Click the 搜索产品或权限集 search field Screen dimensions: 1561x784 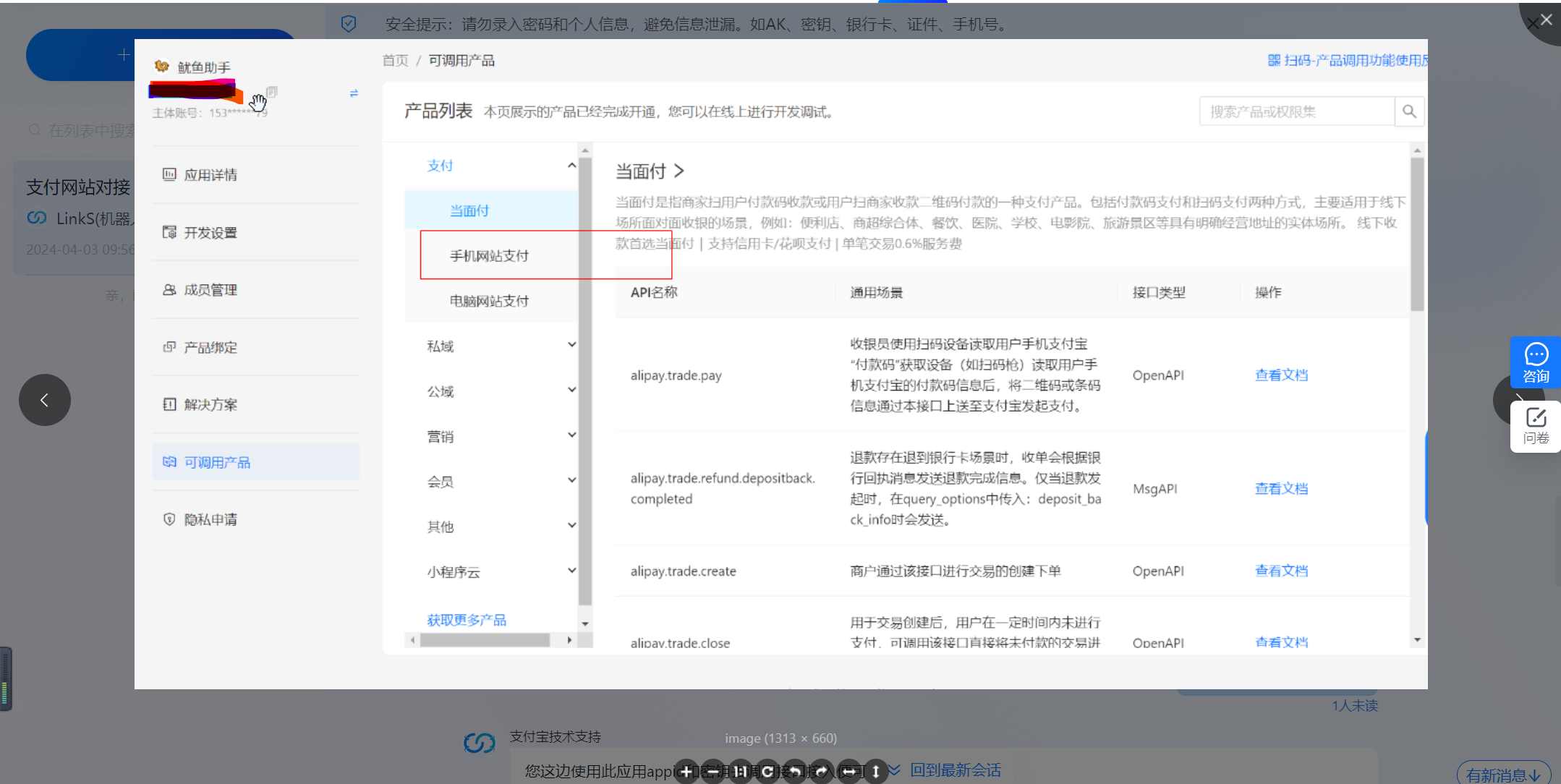(1297, 111)
